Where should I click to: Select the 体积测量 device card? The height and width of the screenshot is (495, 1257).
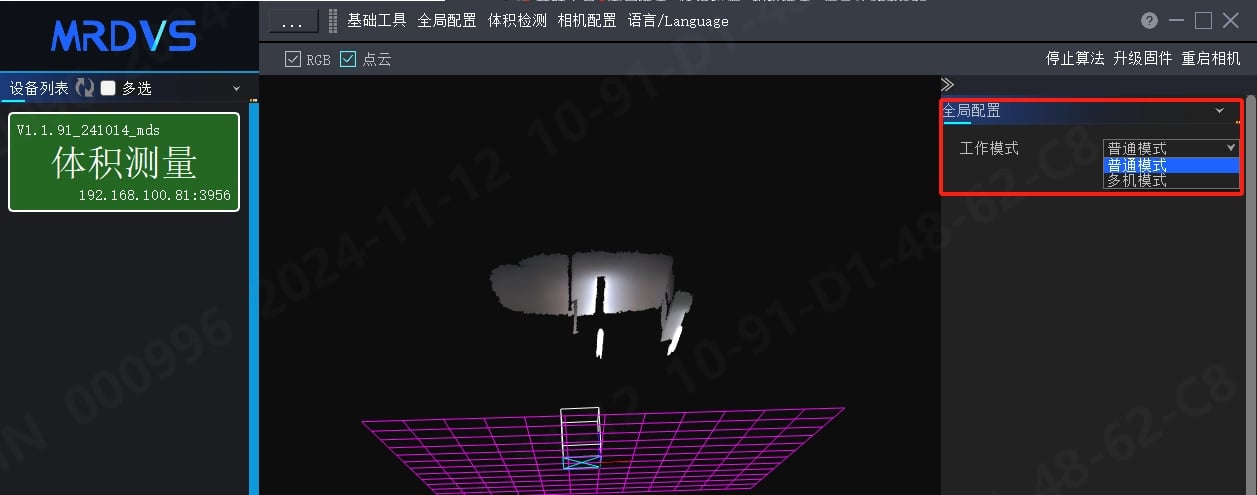(124, 162)
